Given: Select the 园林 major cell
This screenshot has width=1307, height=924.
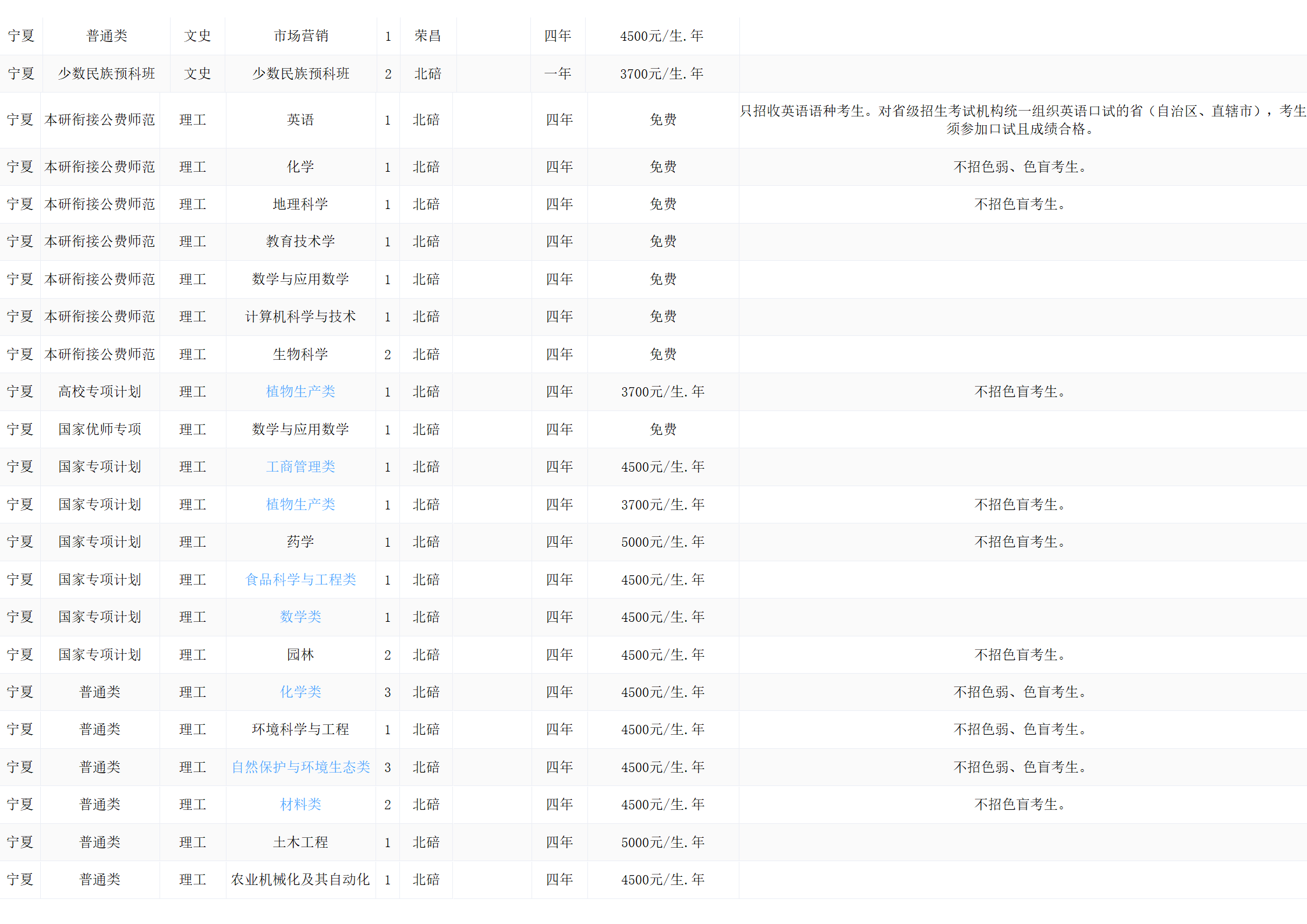Looking at the screenshot, I should [x=300, y=655].
